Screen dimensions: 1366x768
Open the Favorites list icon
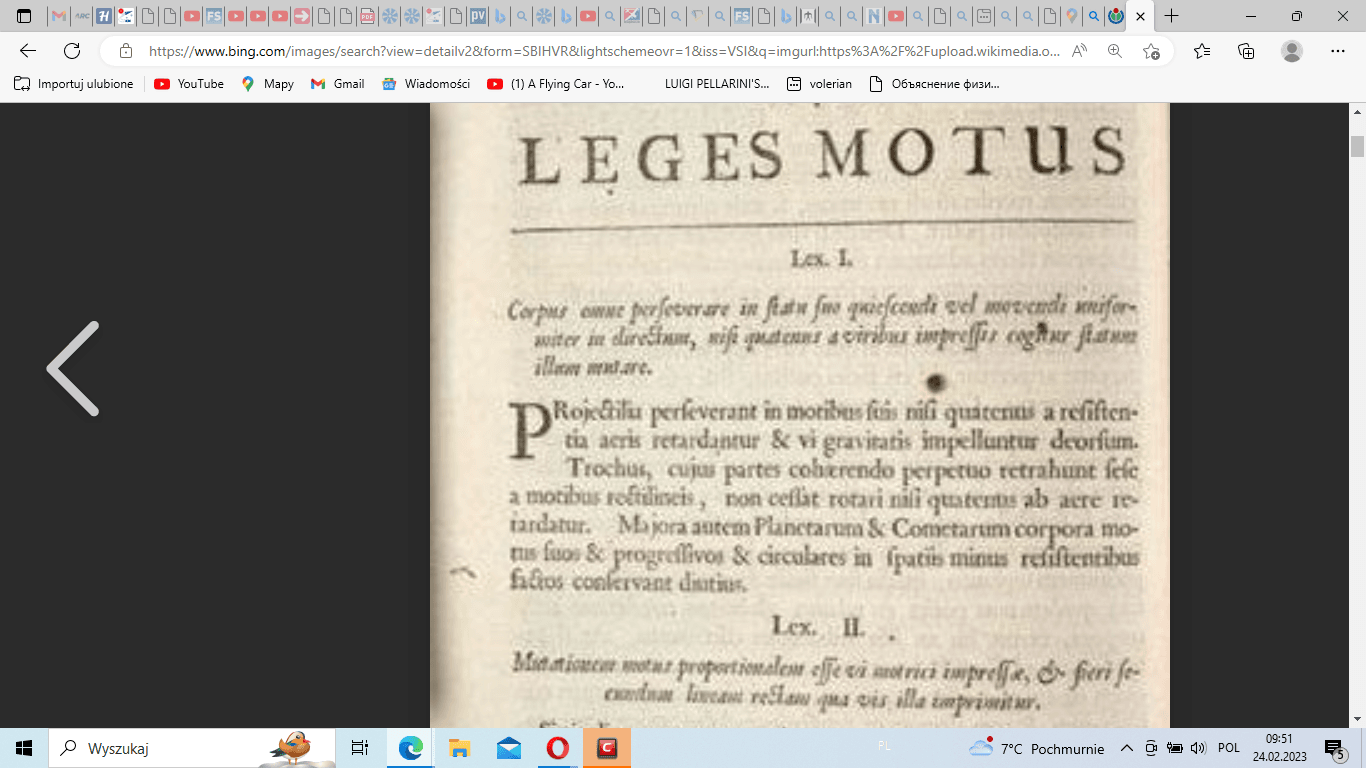1202,51
